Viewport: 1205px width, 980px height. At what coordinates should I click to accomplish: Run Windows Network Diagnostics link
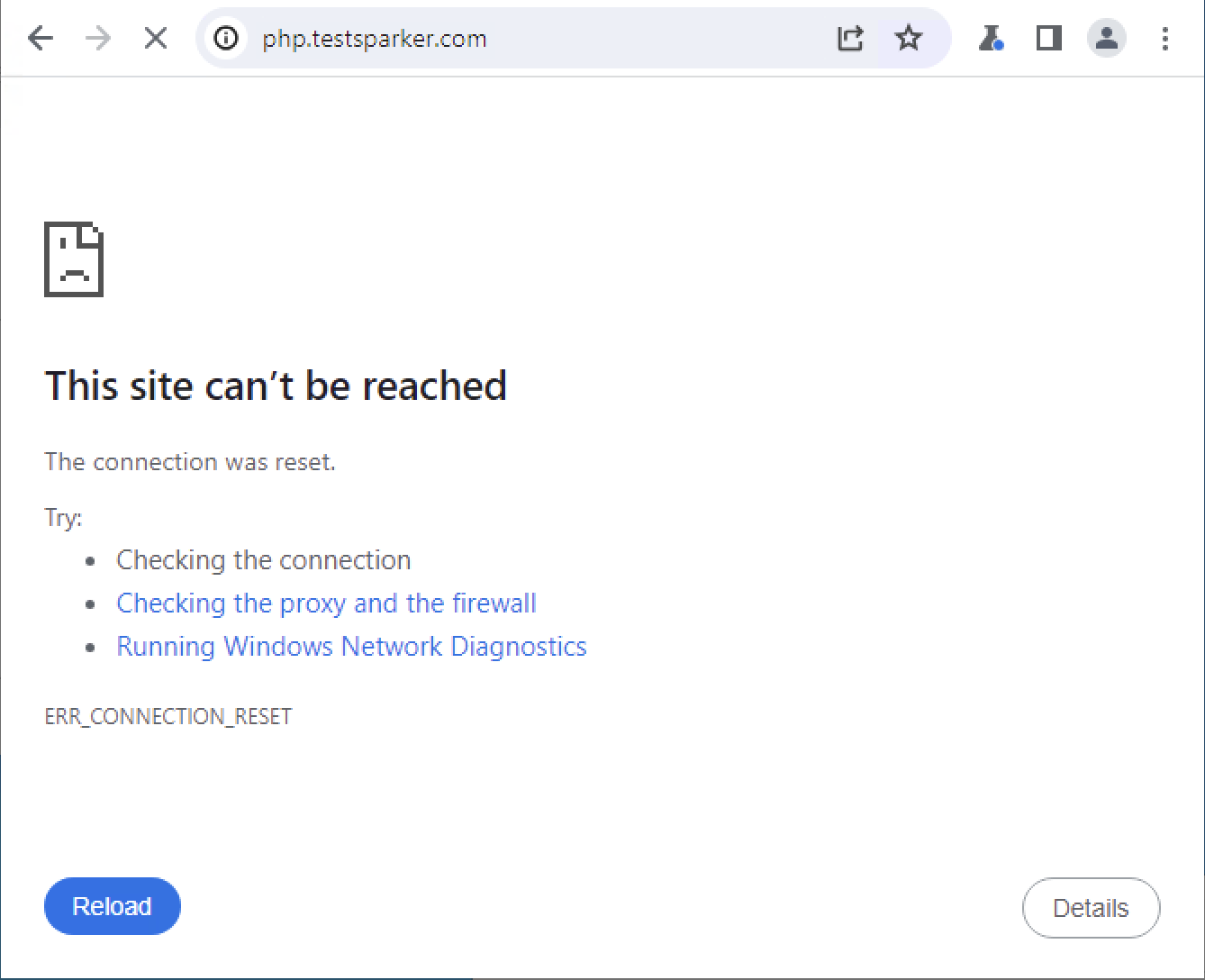tap(351, 647)
